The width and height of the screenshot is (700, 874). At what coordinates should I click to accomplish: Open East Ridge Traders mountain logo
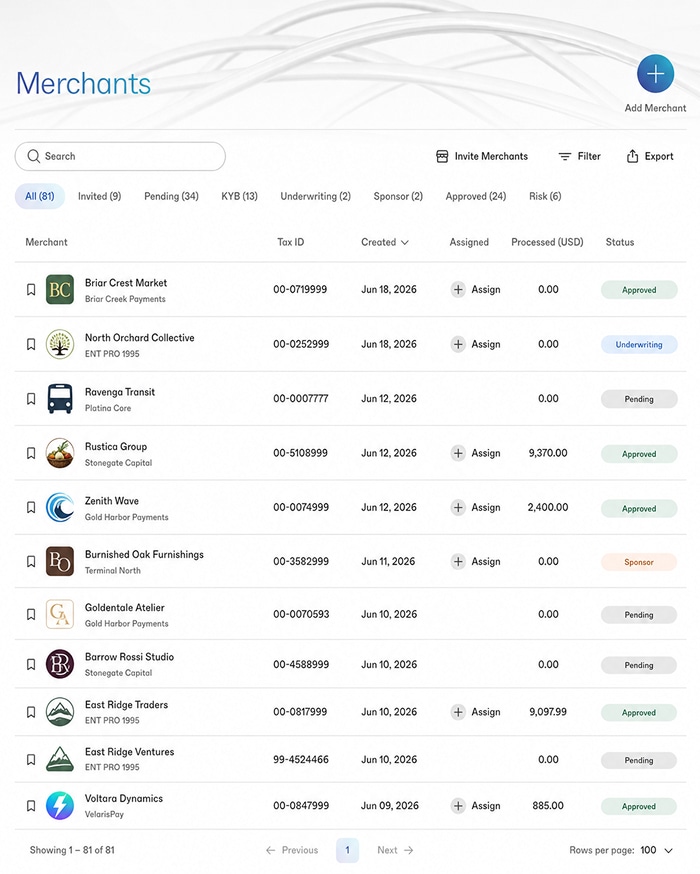(x=60, y=712)
